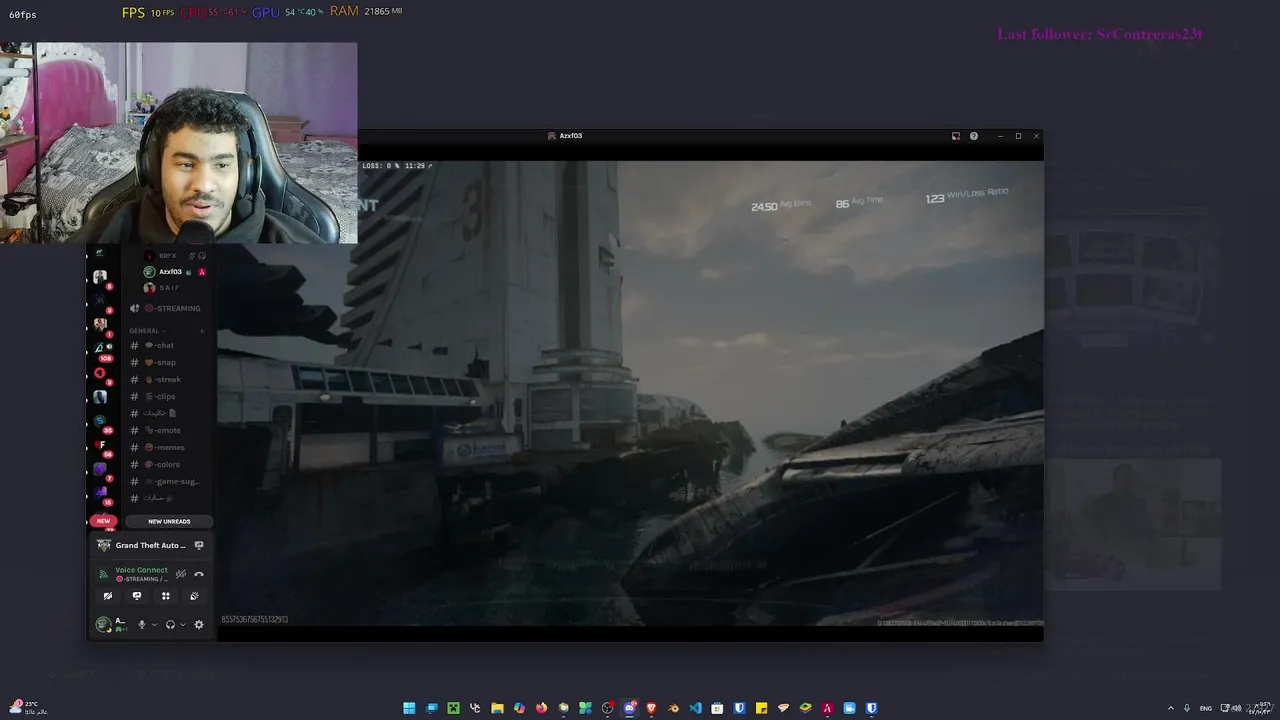
Task: Expand headphone output options arrow
Action: click(183, 625)
